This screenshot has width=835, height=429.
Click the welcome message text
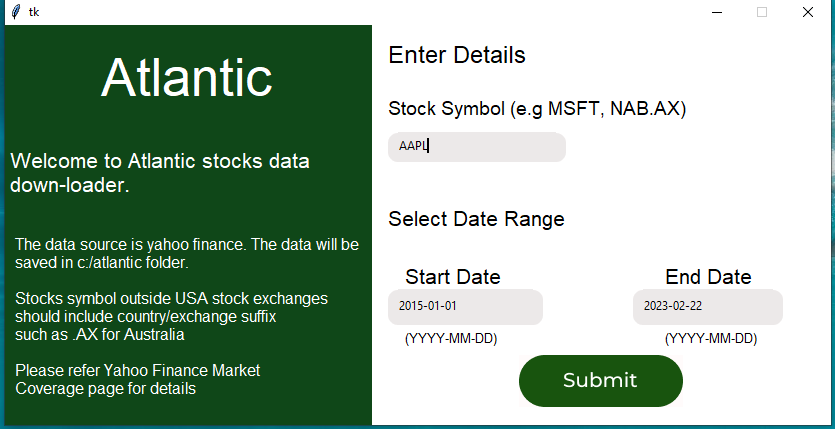click(x=160, y=173)
